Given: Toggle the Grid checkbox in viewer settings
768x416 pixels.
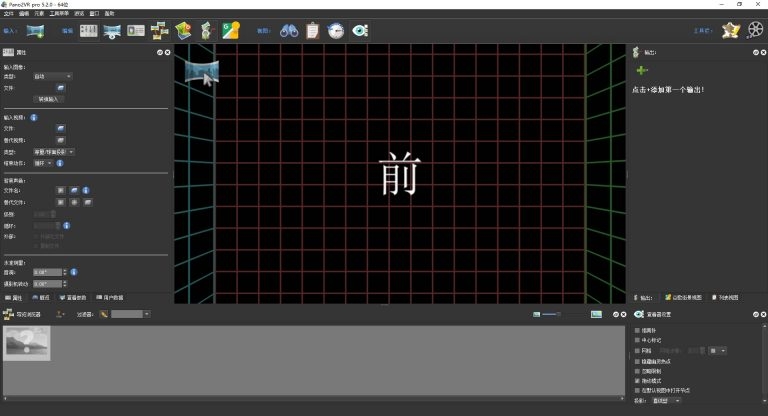Looking at the screenshot, I should 637,351.
